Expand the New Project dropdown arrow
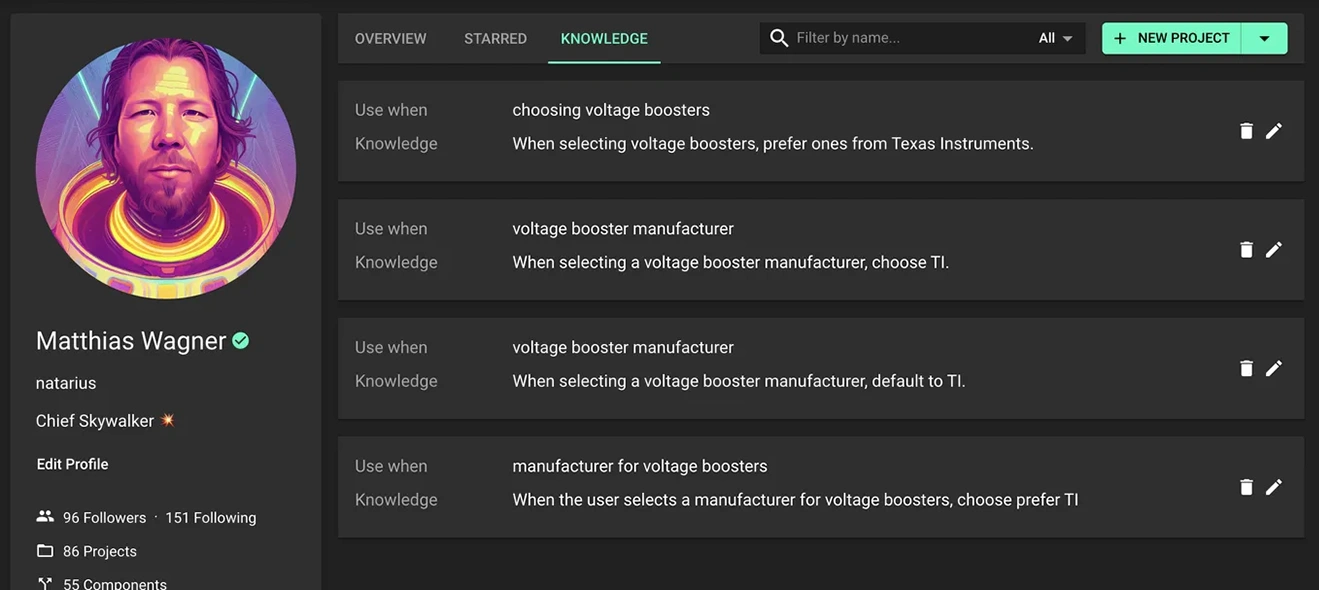This screenshot has width=1319, height=590. 1264,38
